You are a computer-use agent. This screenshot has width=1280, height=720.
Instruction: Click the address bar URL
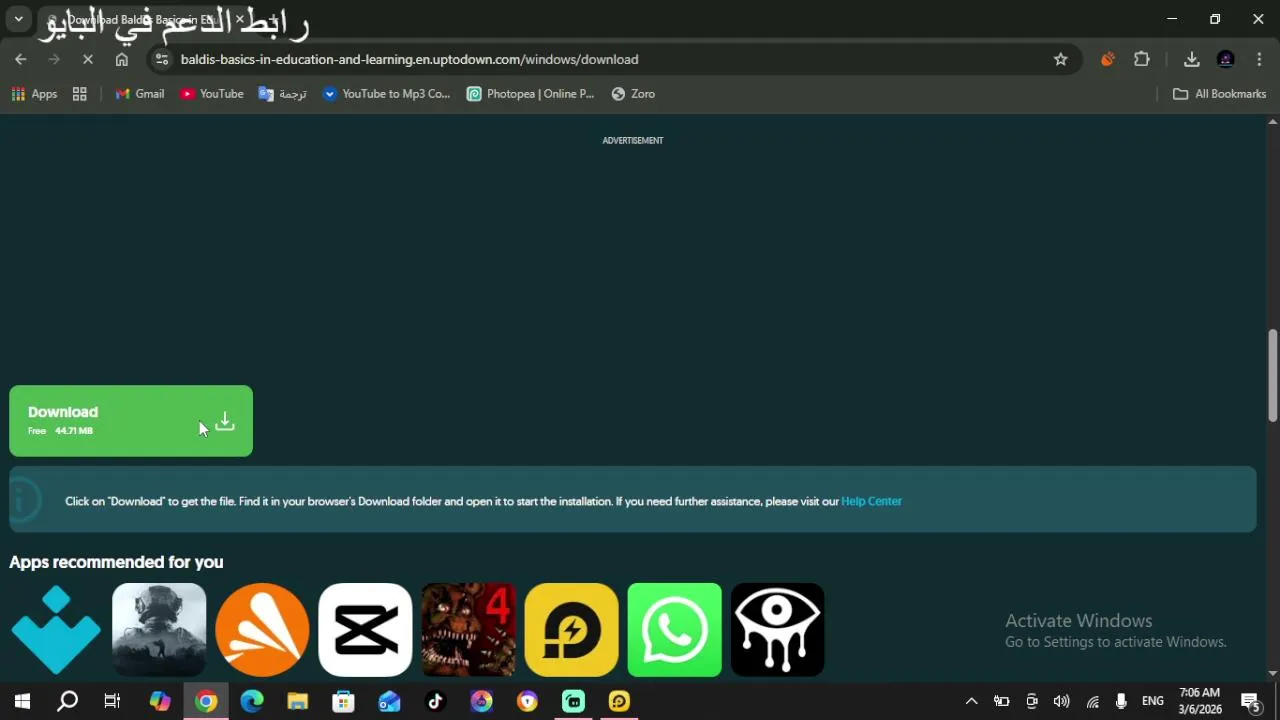tap(409, 59)
